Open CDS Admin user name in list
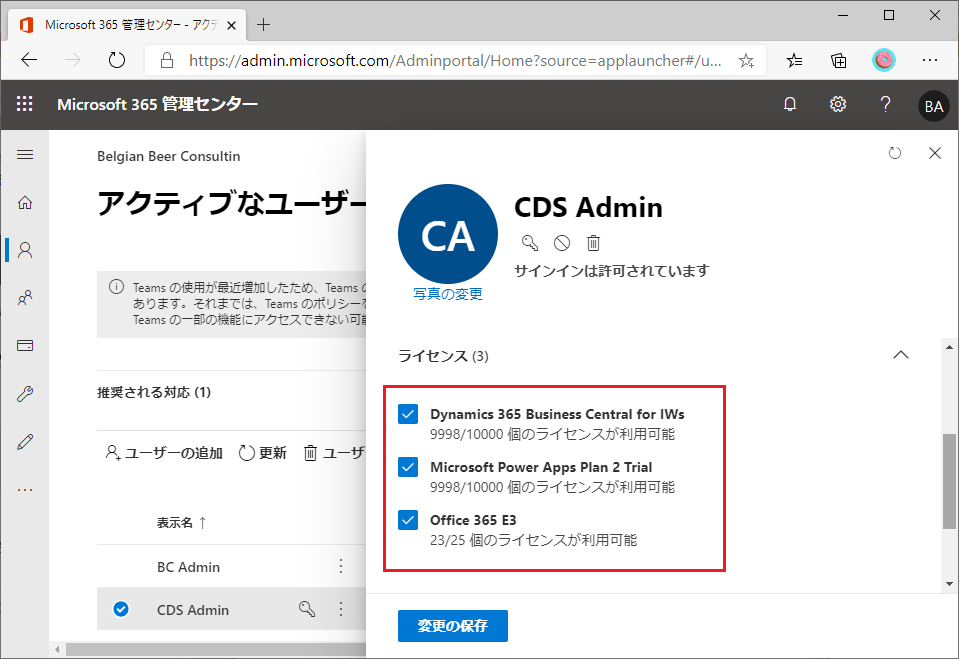Image resolution: width=959 pixels, height=659 pixels. tap(193, 610)
